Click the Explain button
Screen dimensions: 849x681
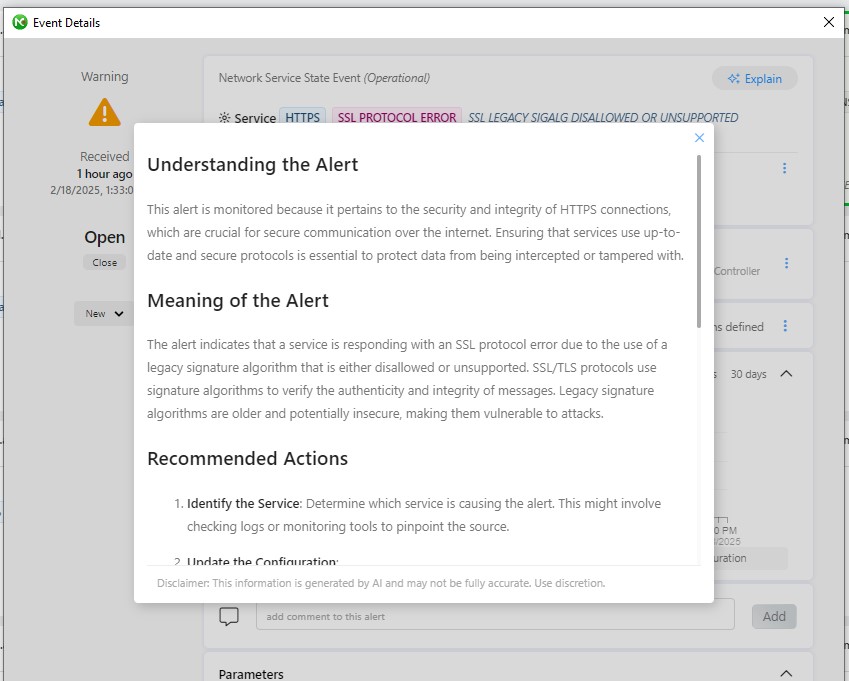pyautogui.click(x=755, y=78)
